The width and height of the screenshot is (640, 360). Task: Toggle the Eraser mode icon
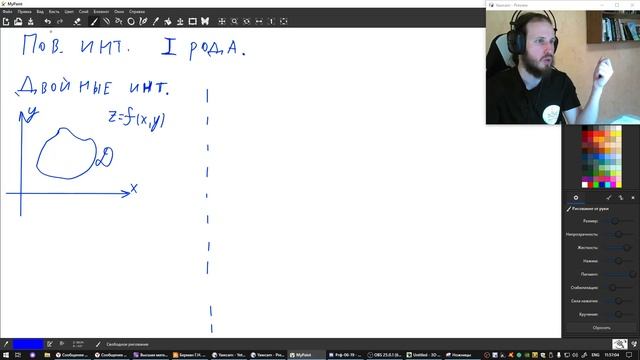pos(77,22)
